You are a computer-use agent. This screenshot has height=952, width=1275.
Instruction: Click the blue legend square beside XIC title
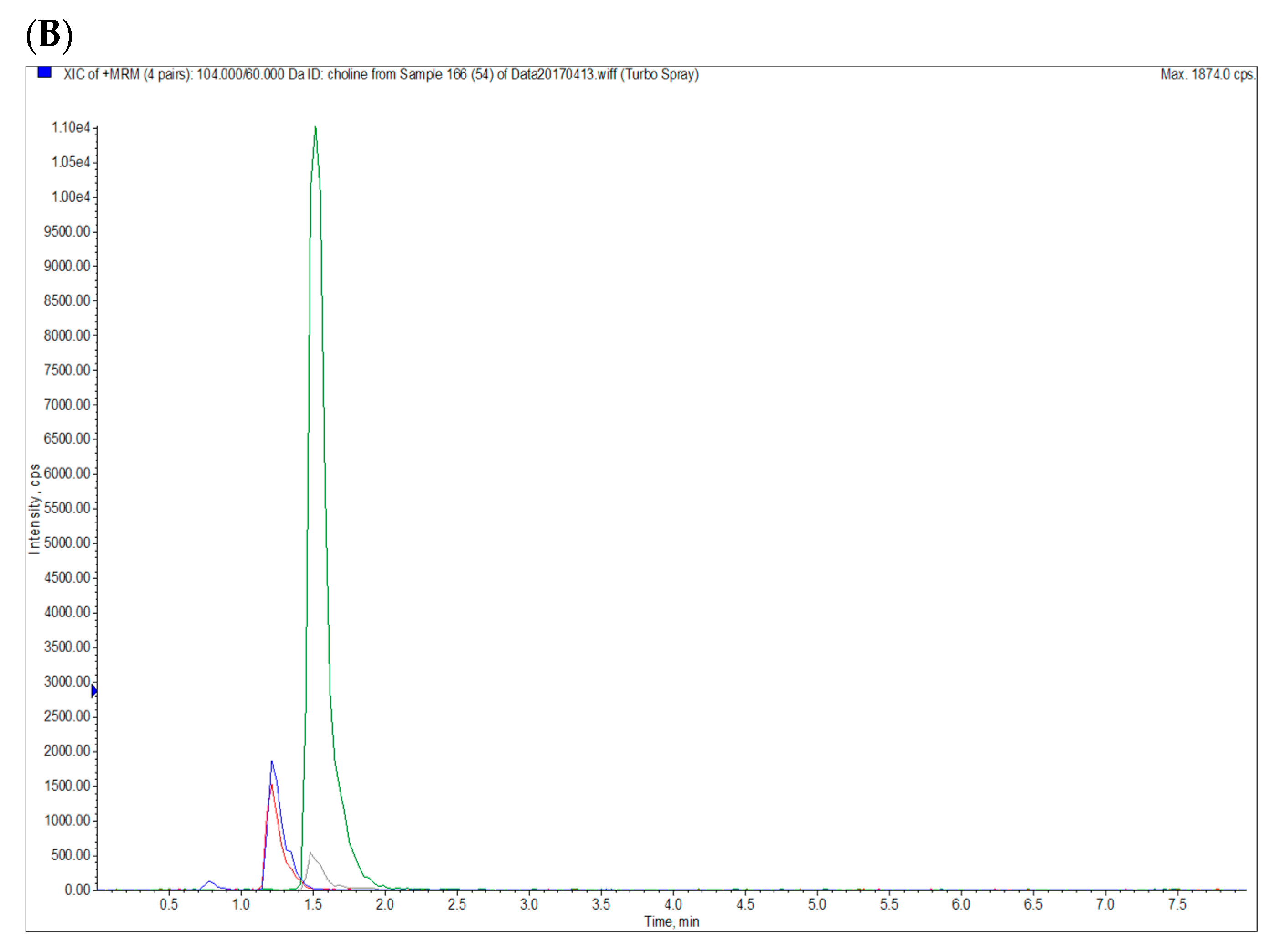pos(44,72)
